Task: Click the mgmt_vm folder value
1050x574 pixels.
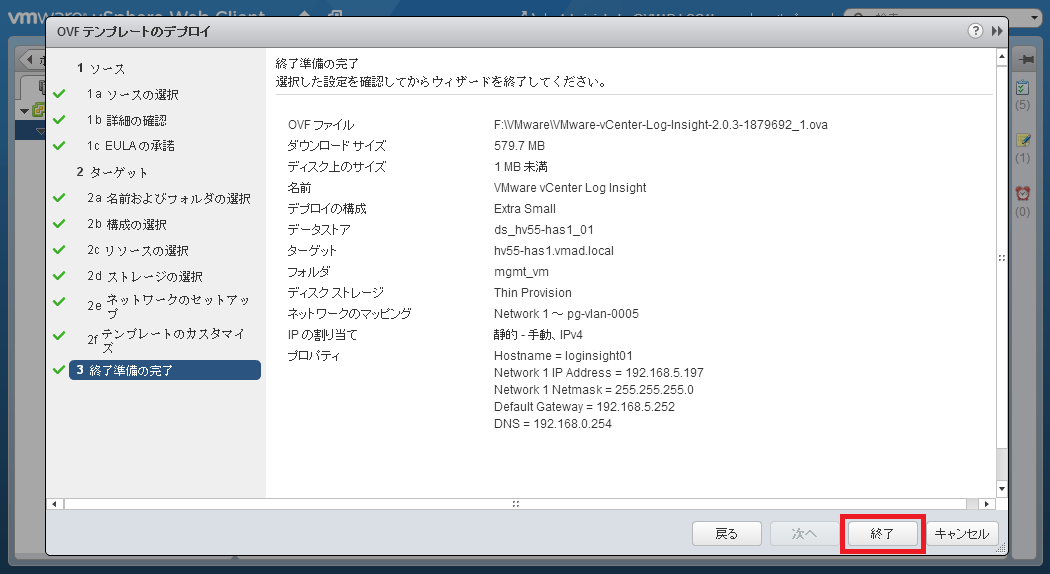Action: tap(521, 272)
